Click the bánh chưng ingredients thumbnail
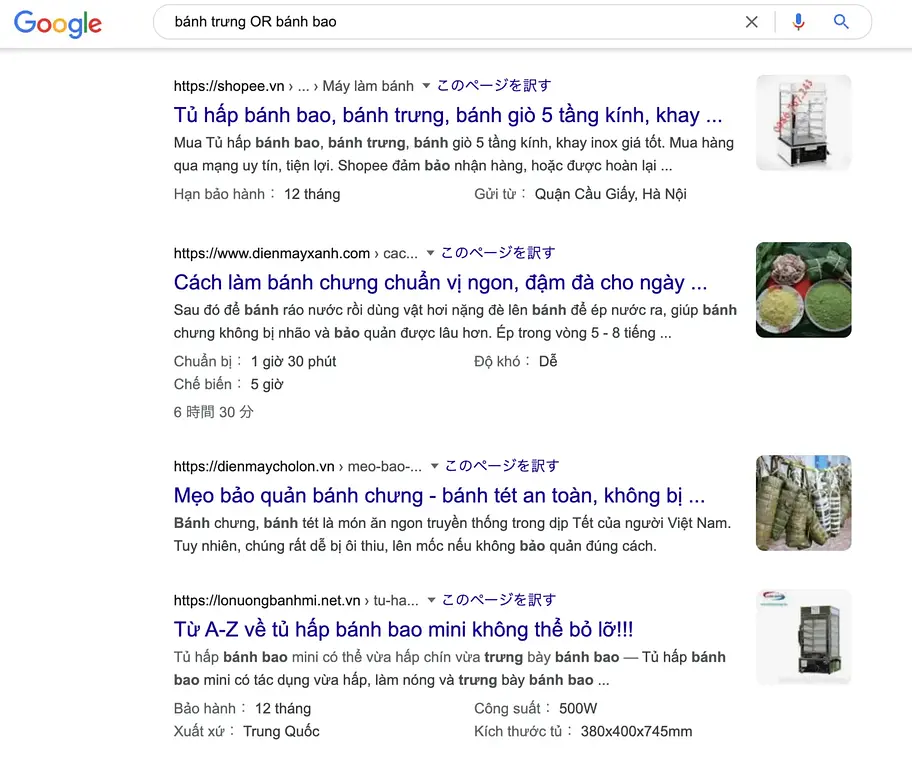This screenshot has height=768, width=912. (803, 290)
